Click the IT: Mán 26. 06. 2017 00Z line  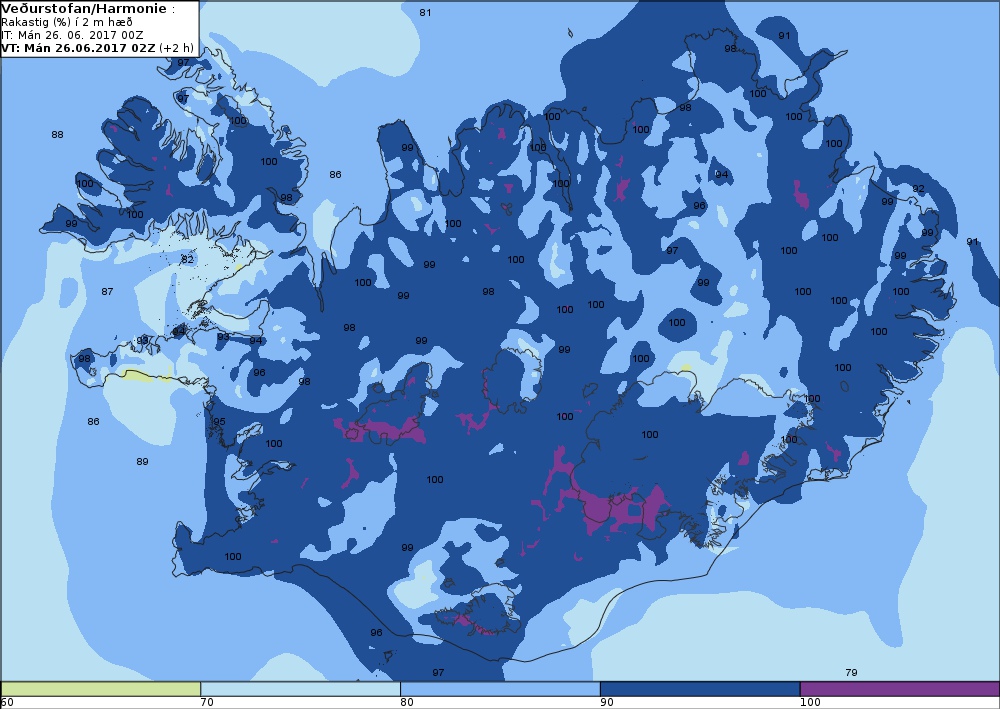(x=72, y=35)
